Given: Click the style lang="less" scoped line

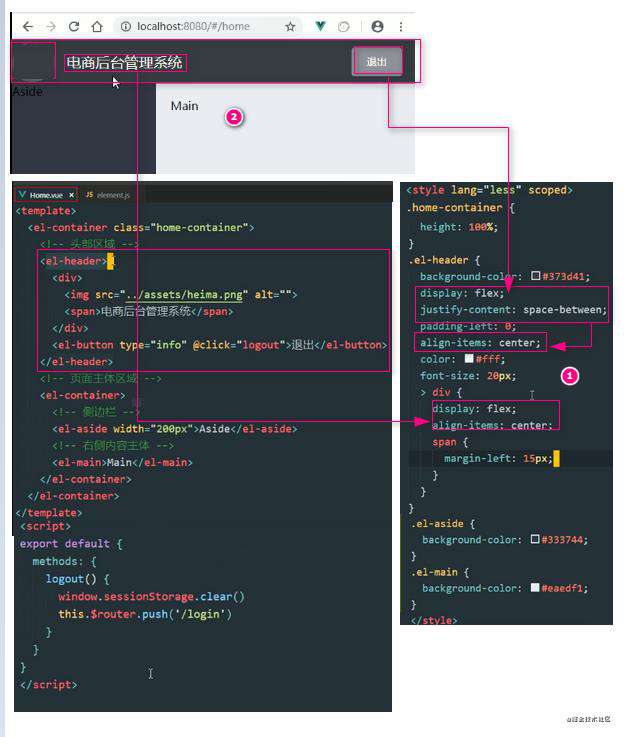Looking at the screenshot, I should 490,190.
